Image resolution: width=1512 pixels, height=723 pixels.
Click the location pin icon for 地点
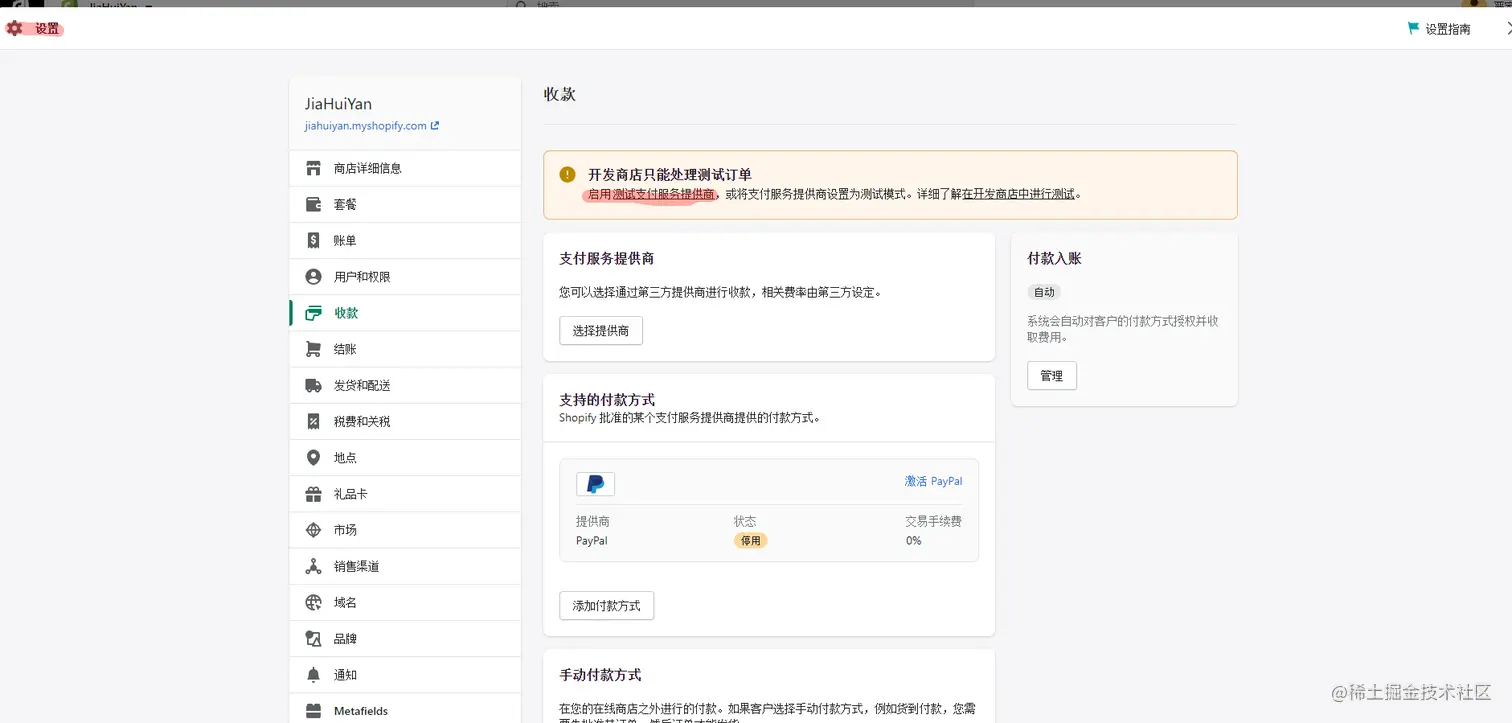click(x=313, y=458)
